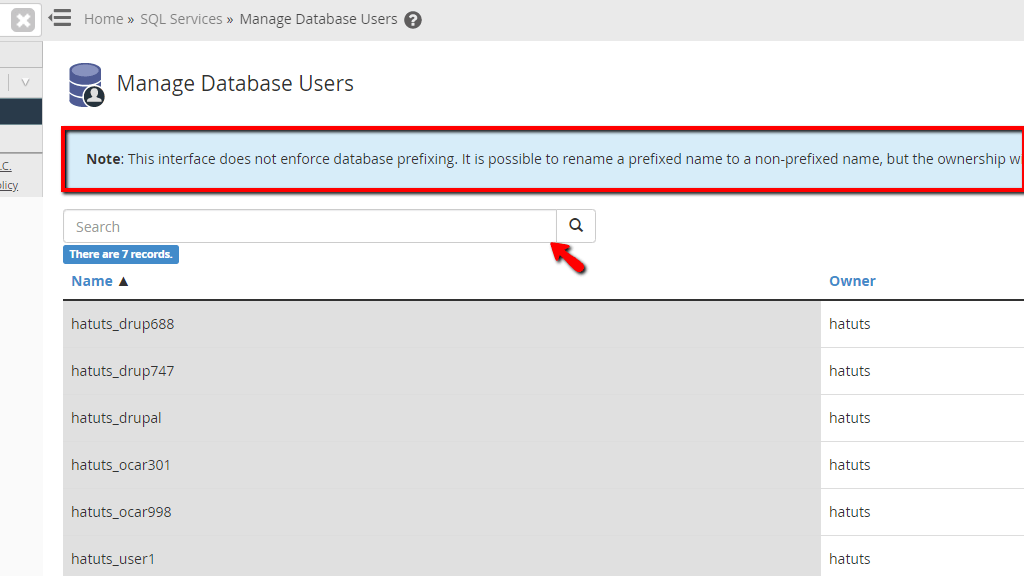Go to the Home breadcrumb link
This screenshot has height=576, width=1024.
point(103,19)
